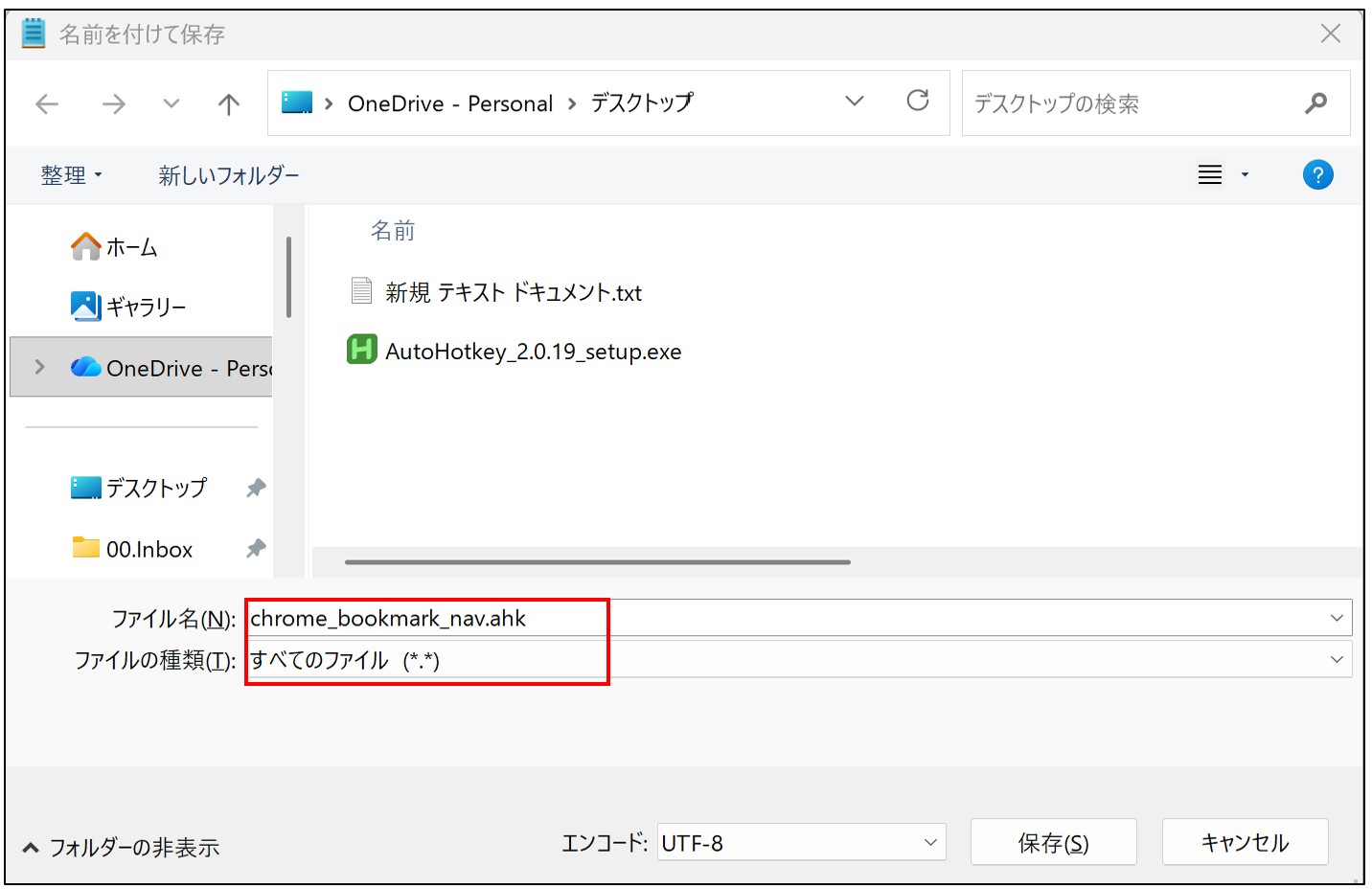Select the 新規 テキスト ドキュメント.txt file

(513, 292)
